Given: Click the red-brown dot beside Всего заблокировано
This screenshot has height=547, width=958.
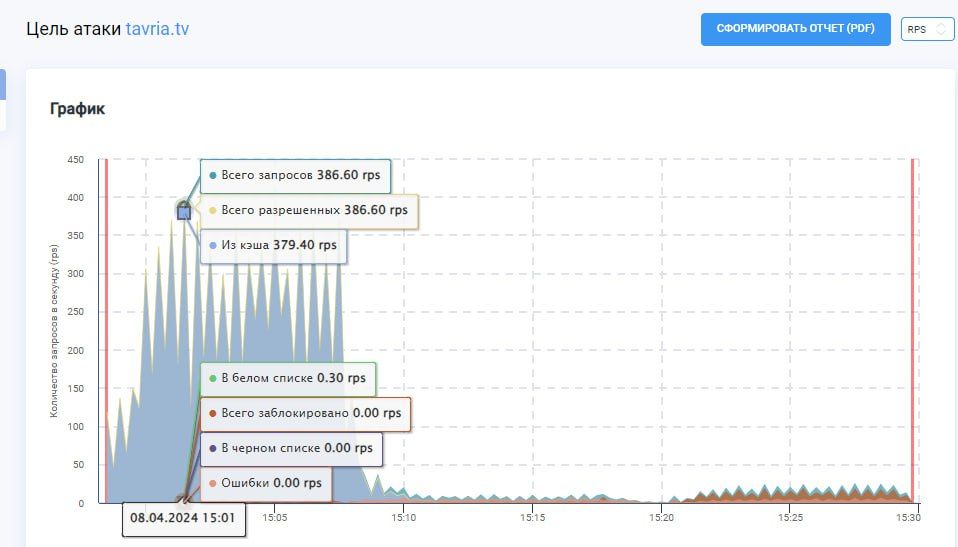Looking at the screenshot, I should point(213,413).
